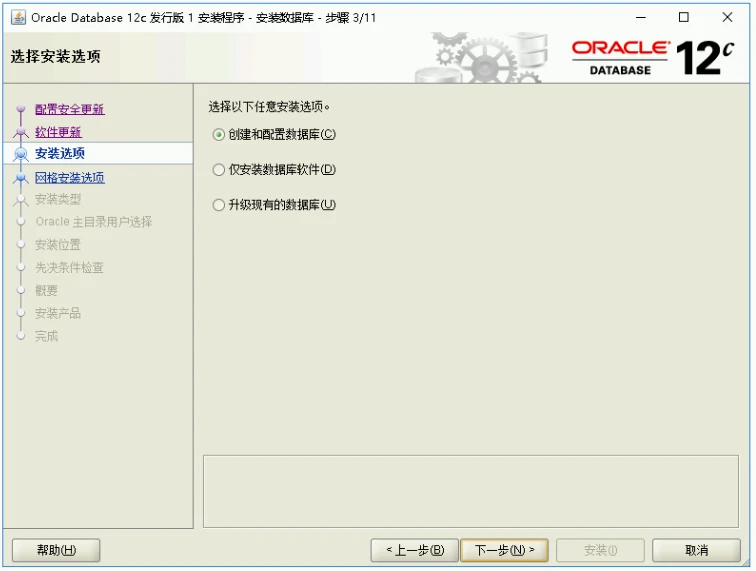This screenshot has width=756, height=571.
Task: Open the 配置安全更新 step link
Action: point(69,109)
